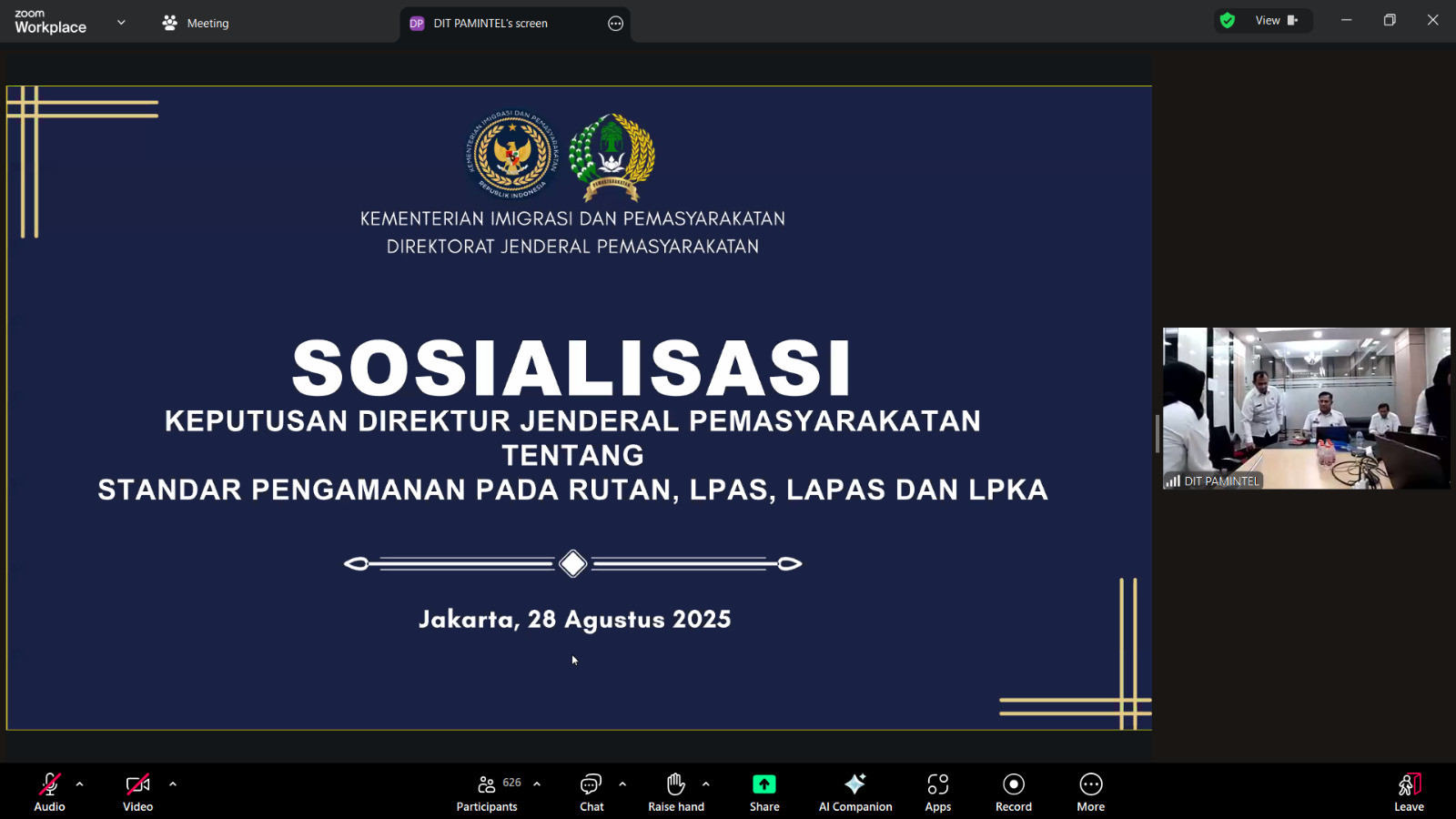The image size is (1456, 819).
Task: Start recording with the Record button
Action: coord(1013,792)
